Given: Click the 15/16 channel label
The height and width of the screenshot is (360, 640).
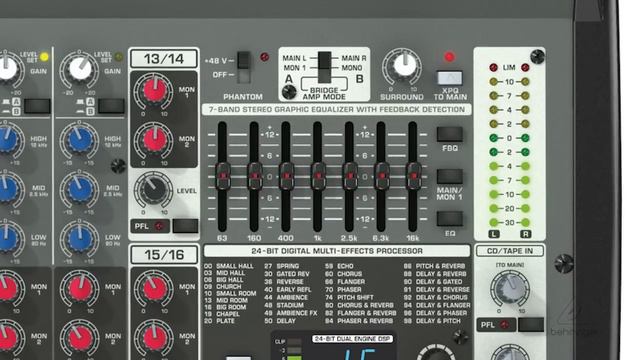Looking at the screenshot, I should tap(164, 255).
